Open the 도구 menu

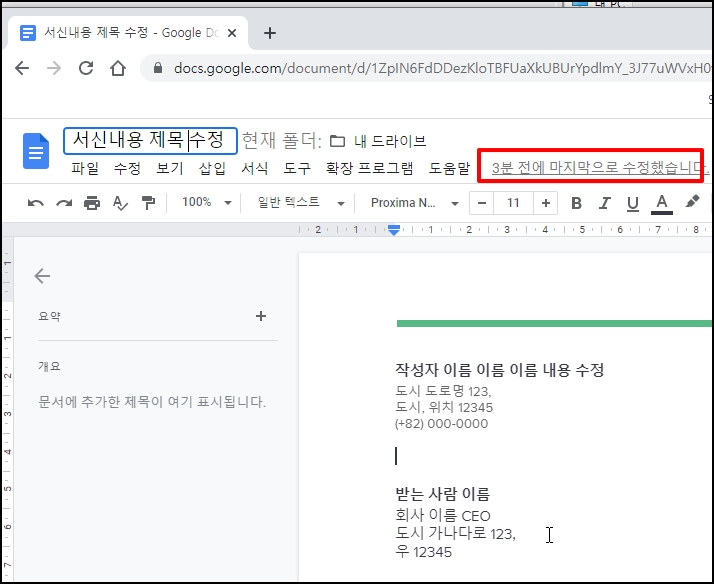click(297, 168)
